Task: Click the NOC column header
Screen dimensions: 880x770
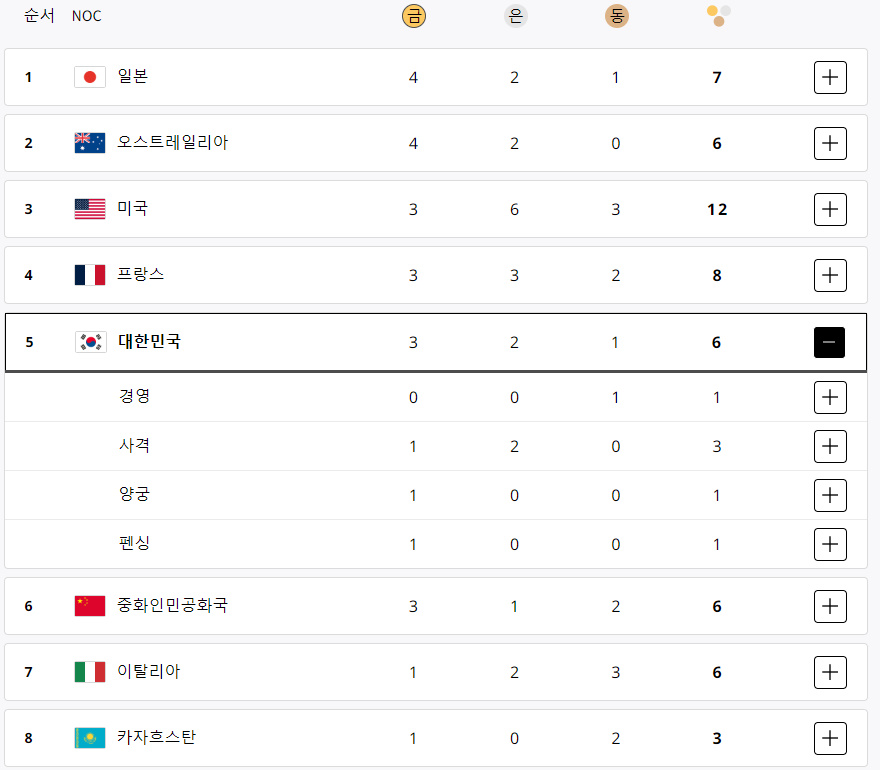Action: (x=86, y=16)
